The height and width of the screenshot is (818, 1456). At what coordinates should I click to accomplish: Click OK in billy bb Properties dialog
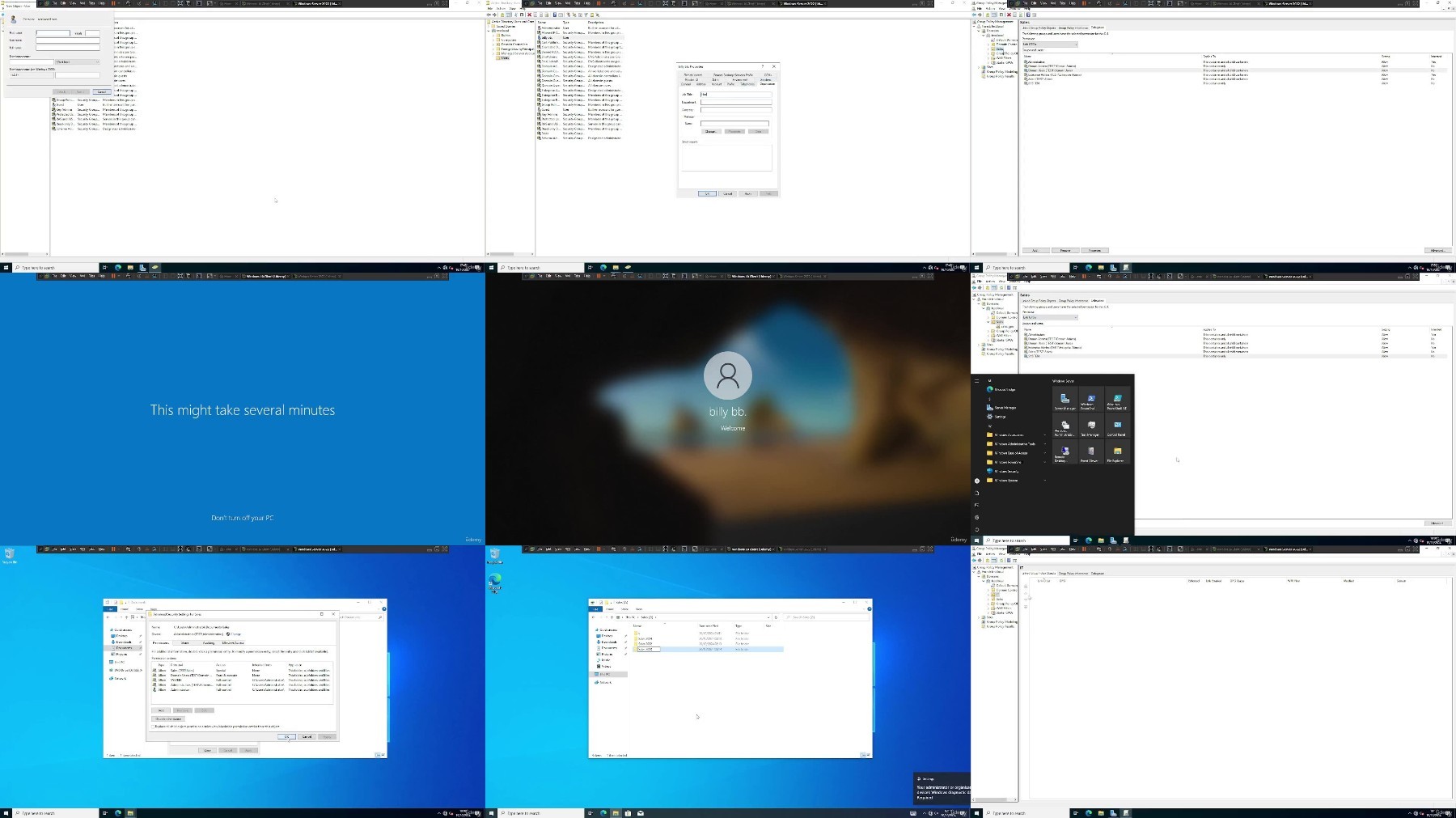pos(707,193)
